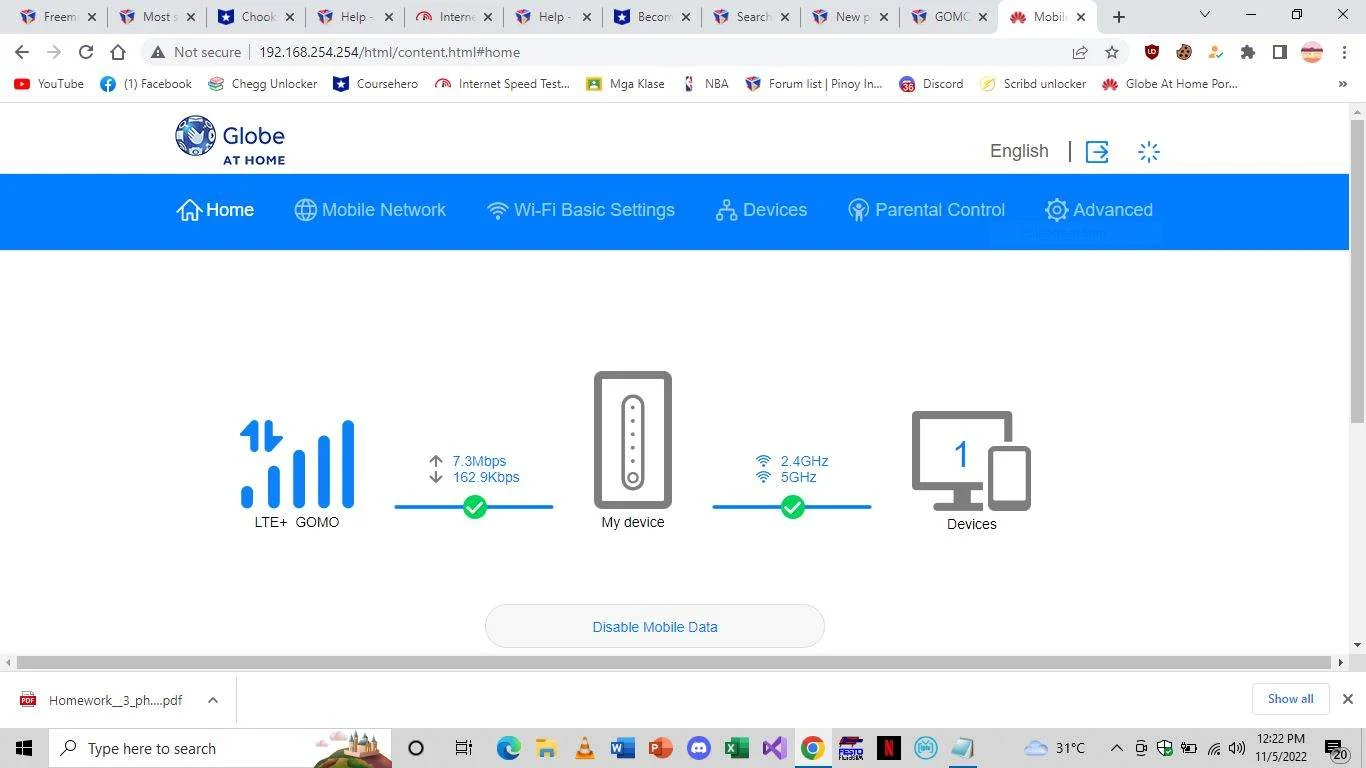This screenshot has height=768, width=1366.
Task: Open the NBA bookmark
Action: coord(705,84)
